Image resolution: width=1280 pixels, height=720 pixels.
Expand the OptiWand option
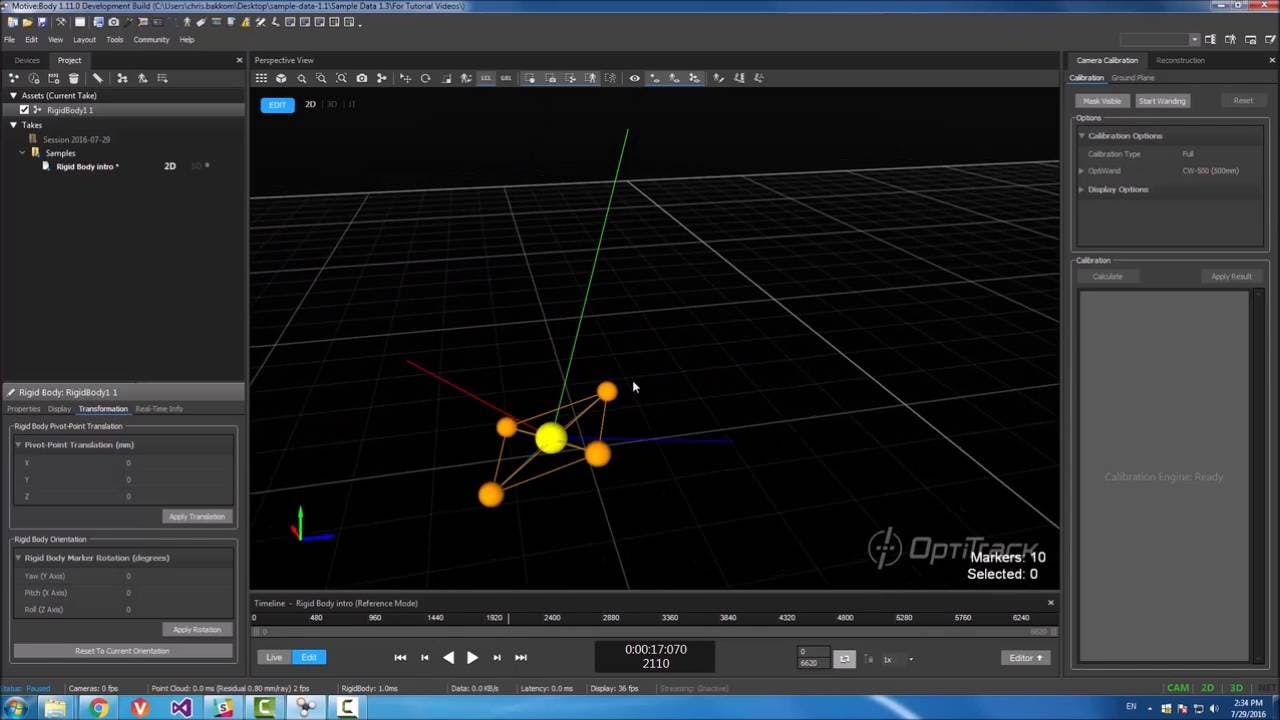(x=1081, y=171)
